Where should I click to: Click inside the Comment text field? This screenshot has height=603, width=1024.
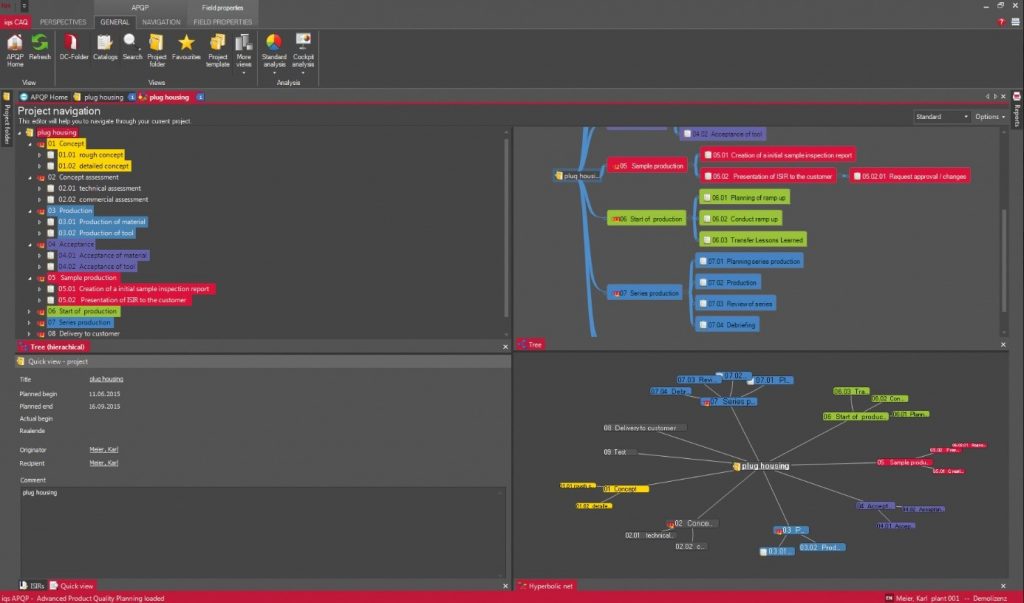(x=262, y=530)
